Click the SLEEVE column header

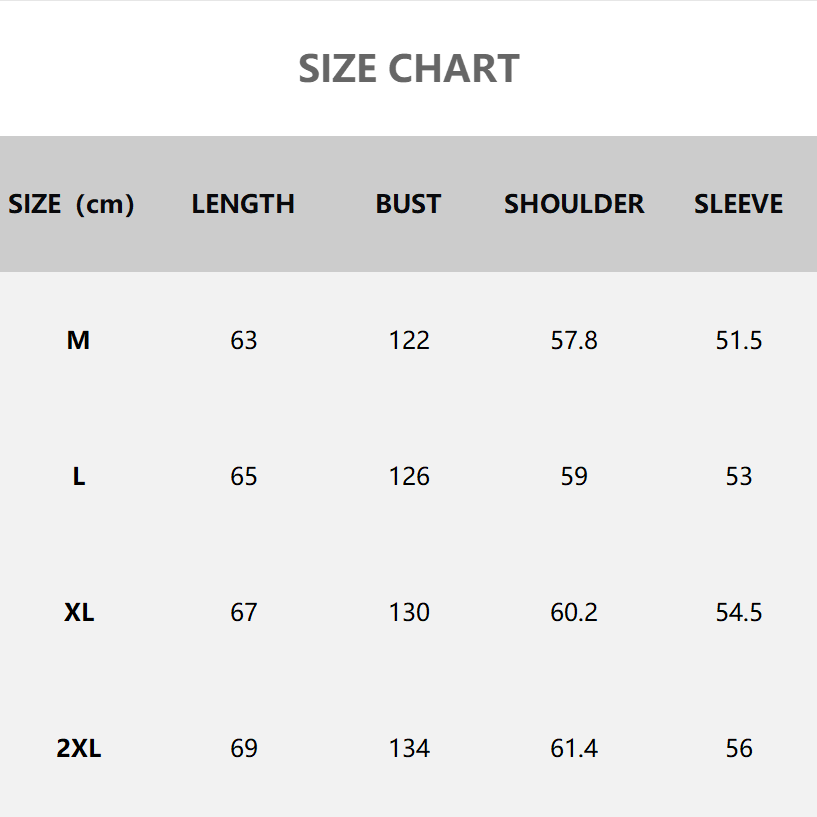pyautogui.click(x=738, y=204)
